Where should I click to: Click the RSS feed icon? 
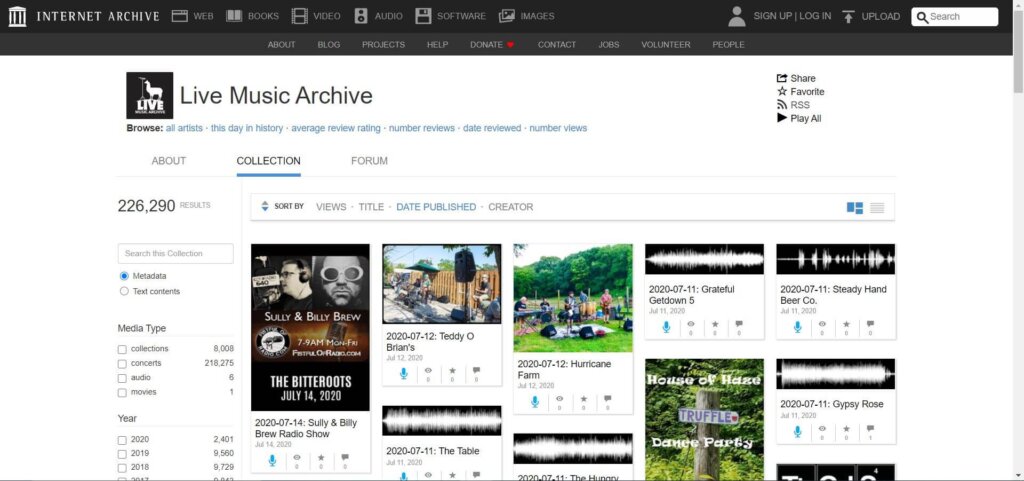coord(782,104)
